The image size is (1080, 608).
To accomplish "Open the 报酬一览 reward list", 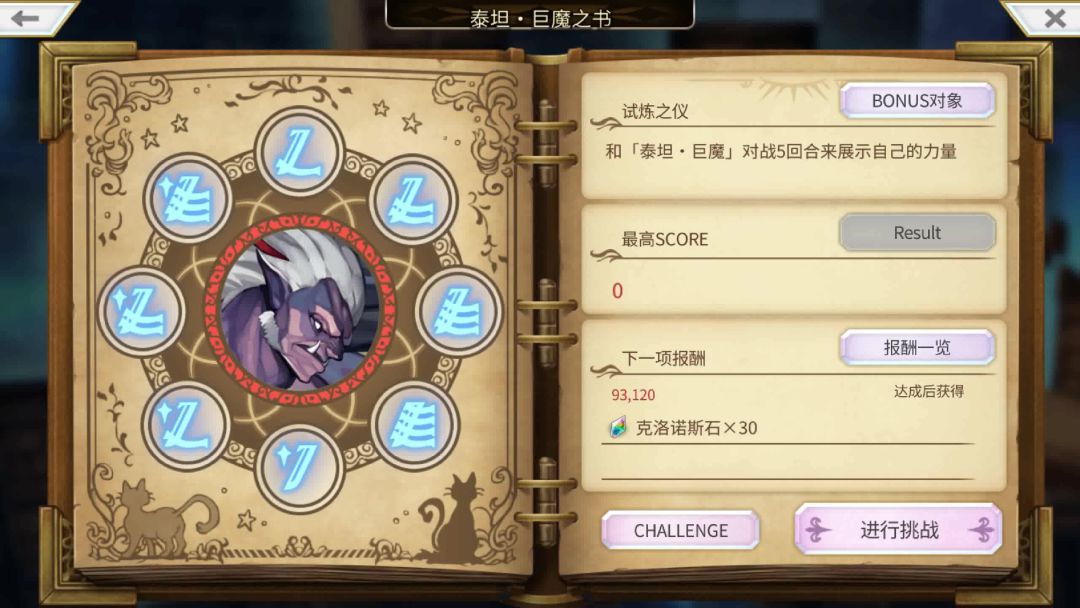I will point(917,347).
